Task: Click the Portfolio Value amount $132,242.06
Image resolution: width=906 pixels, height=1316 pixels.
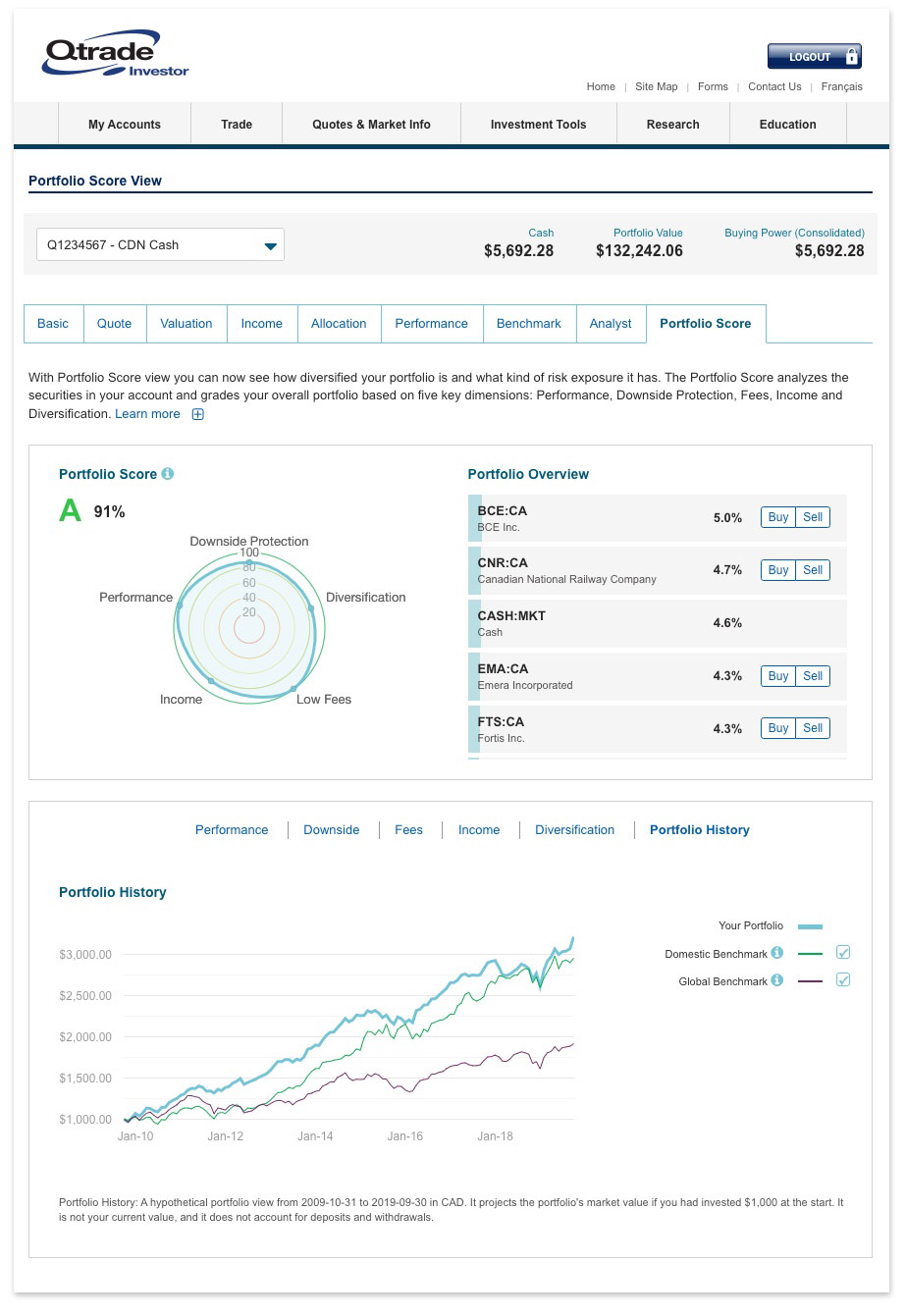Action: [x=639, y=251]
